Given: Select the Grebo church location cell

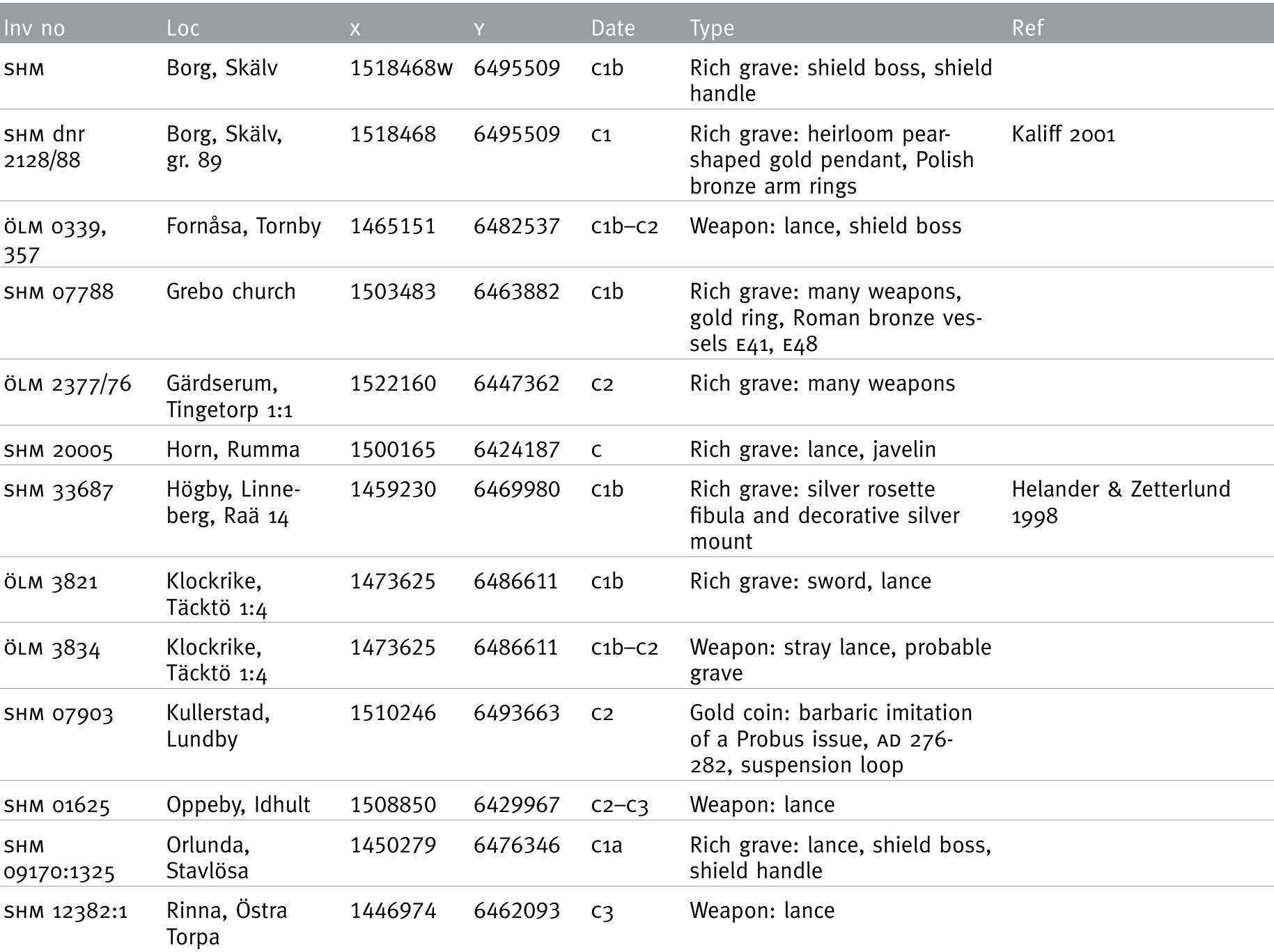Looking at the screenshot, I should point(231,291).
